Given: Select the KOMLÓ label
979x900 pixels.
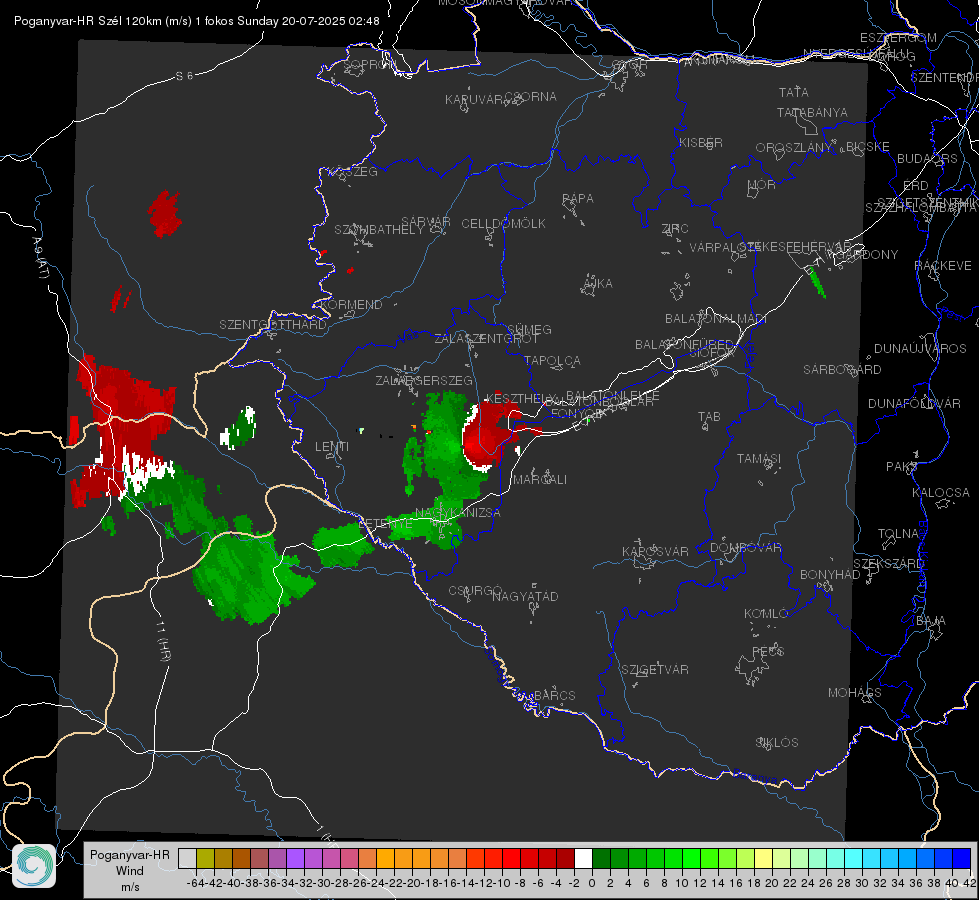Looking at the screenshot, I should (766, 614).
